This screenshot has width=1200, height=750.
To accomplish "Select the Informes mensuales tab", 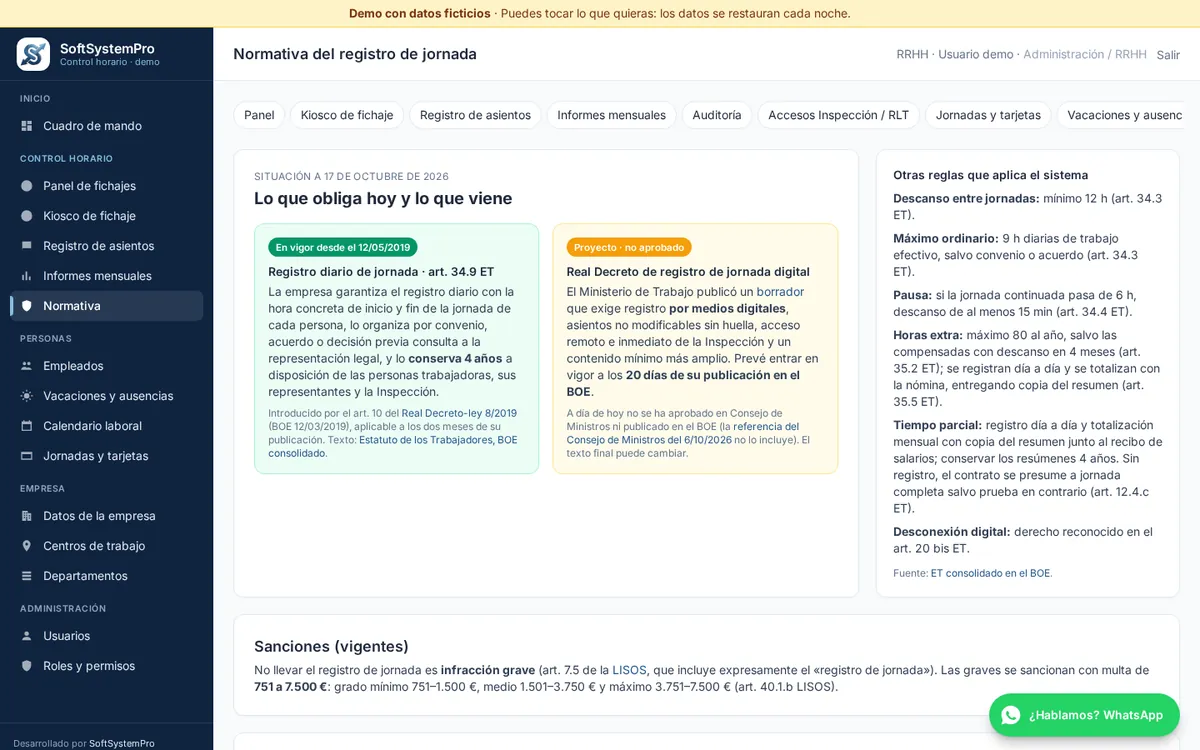I will 611,115.
